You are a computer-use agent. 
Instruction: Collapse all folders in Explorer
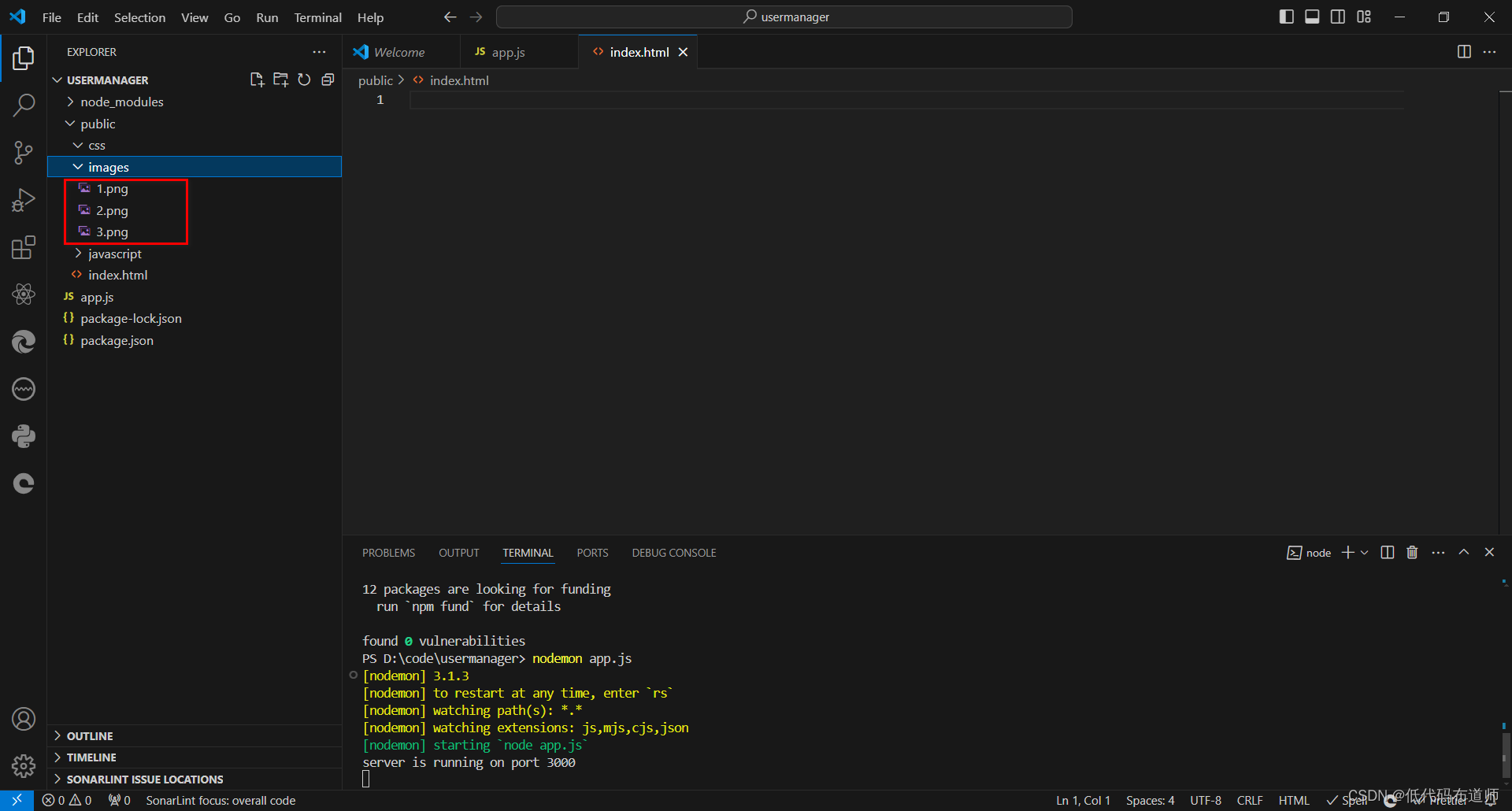(x=328, y=80)
